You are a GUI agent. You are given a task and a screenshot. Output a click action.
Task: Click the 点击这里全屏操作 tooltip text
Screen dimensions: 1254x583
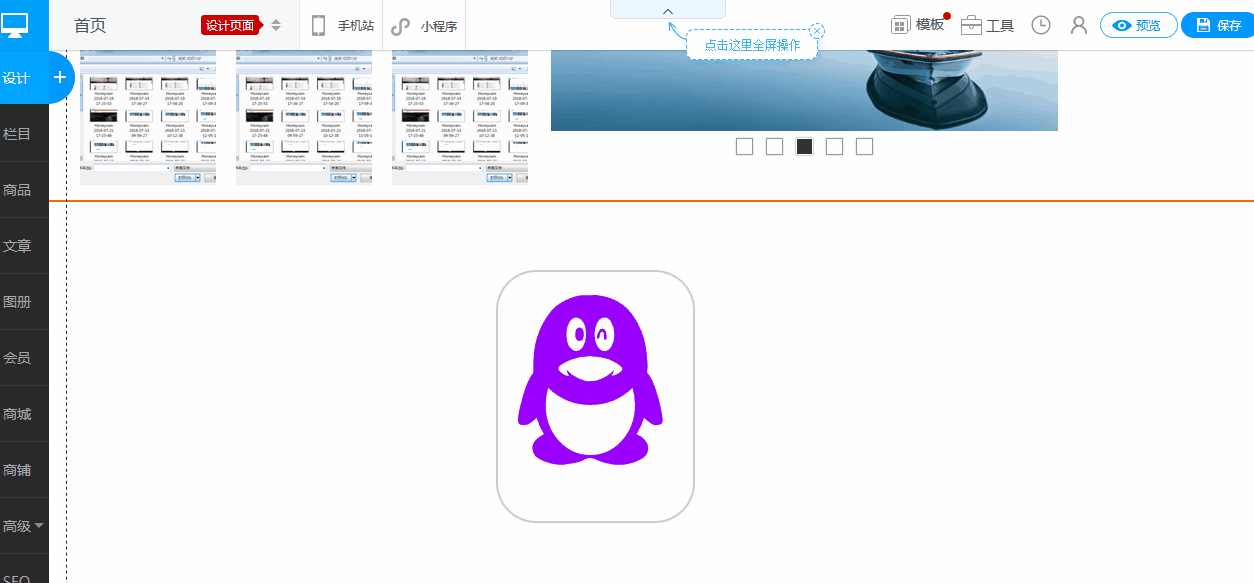[752, 45]
